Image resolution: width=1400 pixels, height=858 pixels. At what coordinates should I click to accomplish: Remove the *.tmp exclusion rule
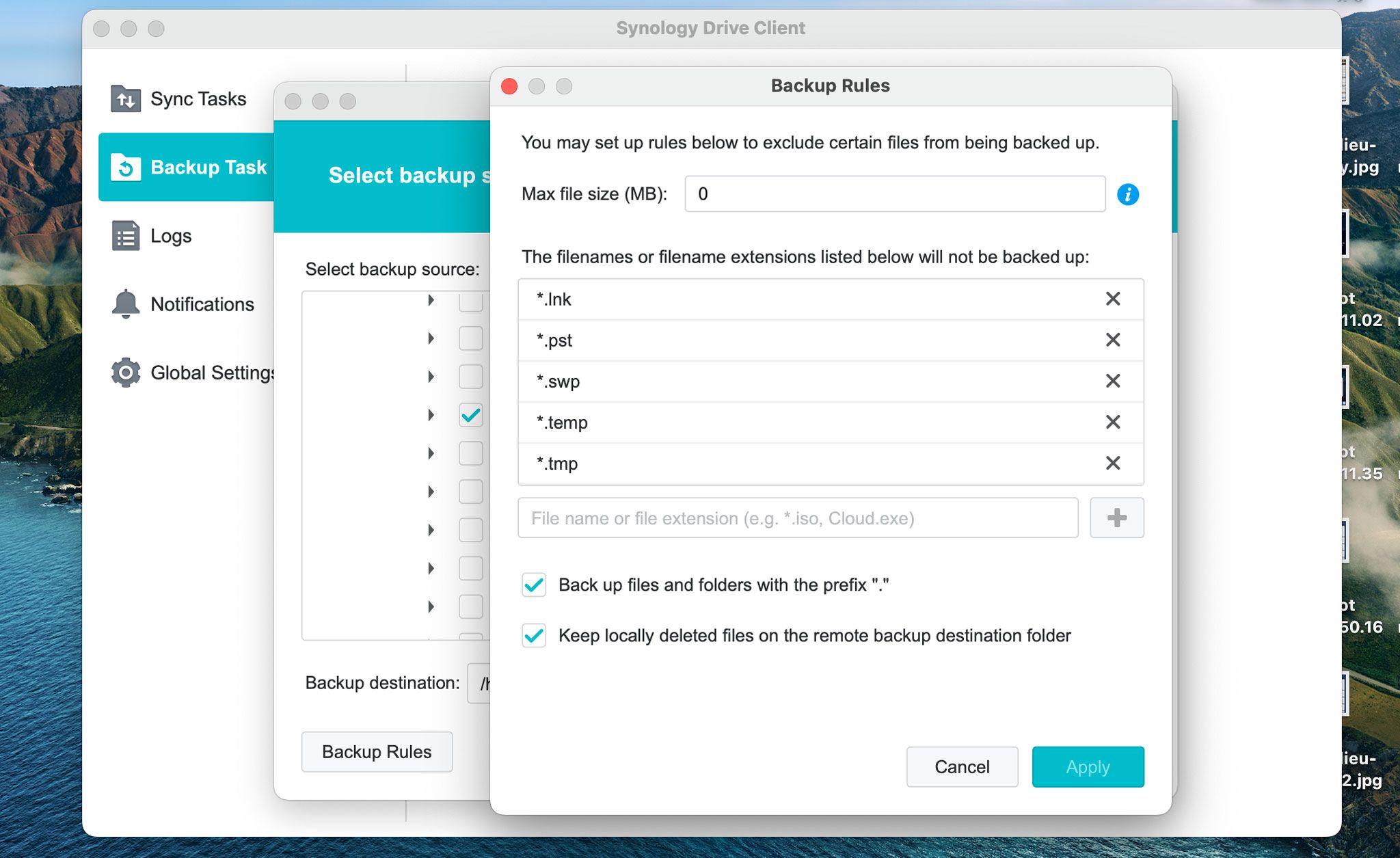point(1113,463)
